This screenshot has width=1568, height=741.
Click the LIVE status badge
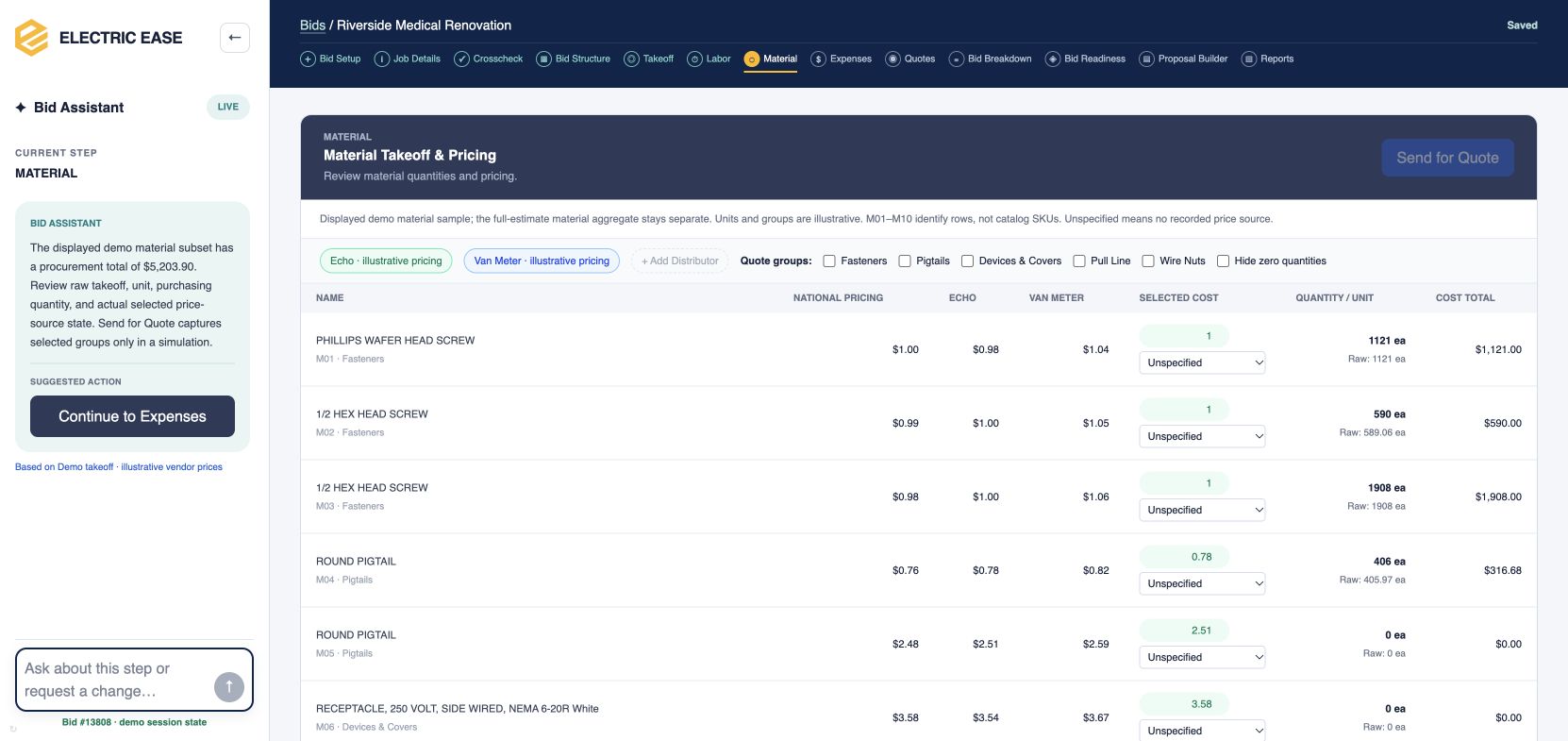228,107
